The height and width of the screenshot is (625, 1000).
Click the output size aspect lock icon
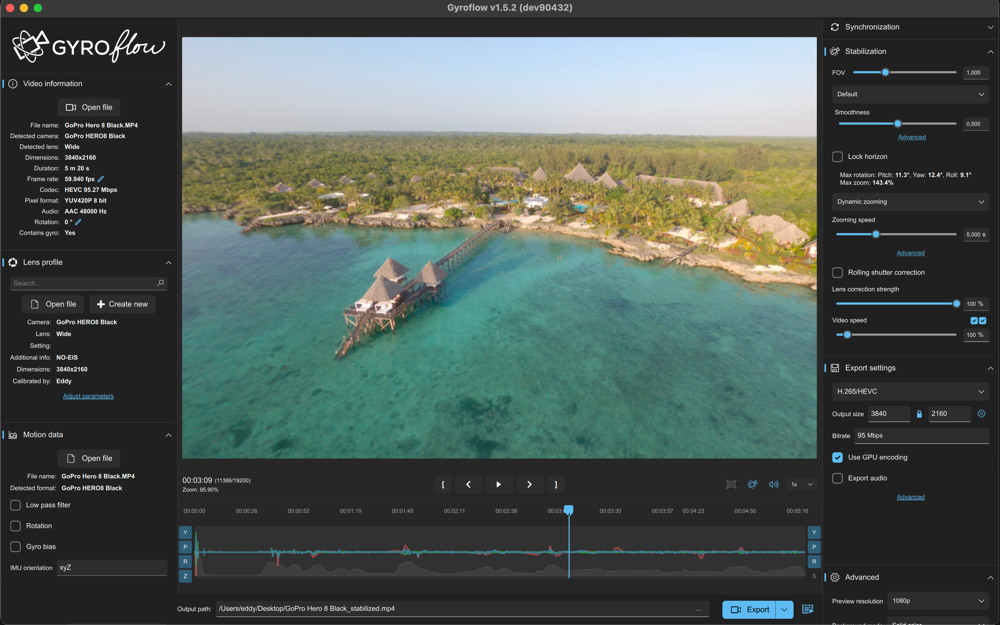(919, 414)
